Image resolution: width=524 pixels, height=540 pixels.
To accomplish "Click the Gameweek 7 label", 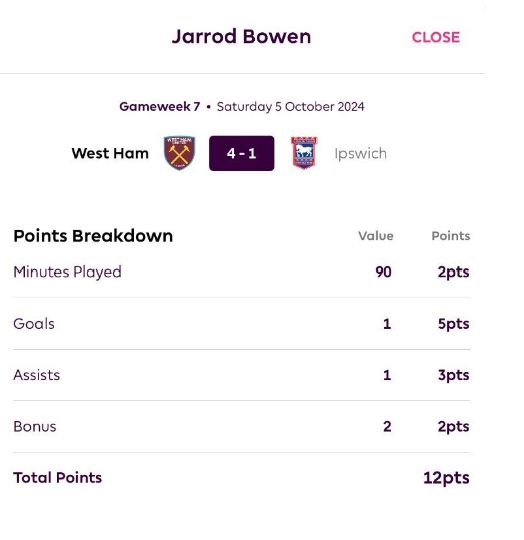I will [160, 106].
